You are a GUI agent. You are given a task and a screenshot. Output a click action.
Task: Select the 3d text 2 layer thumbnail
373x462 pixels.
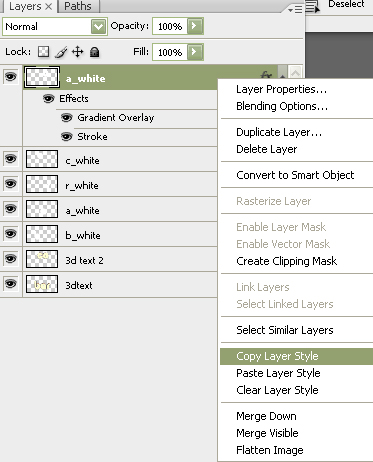click(42, 259)
